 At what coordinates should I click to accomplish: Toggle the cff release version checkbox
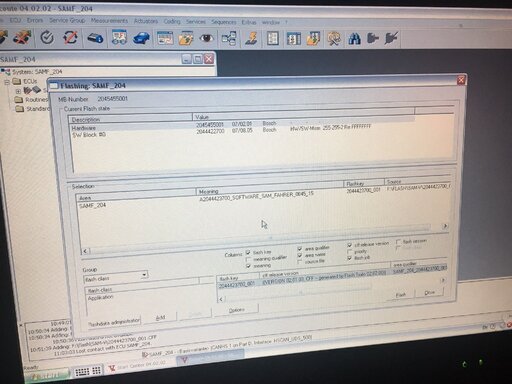tap(349, 245)
